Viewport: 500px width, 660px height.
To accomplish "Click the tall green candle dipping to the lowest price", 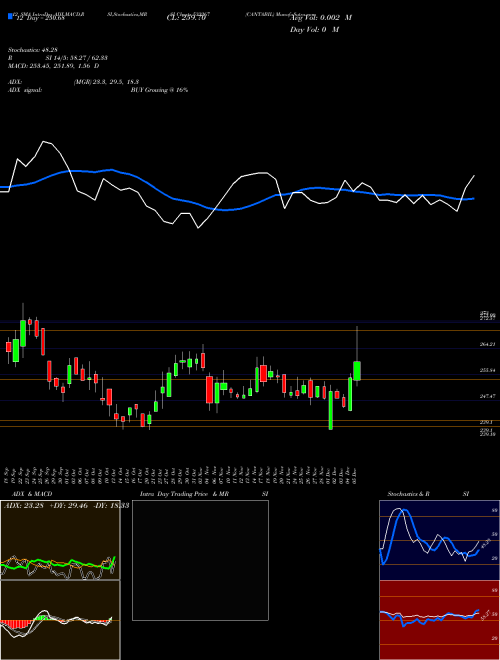I will coord(330,410).
